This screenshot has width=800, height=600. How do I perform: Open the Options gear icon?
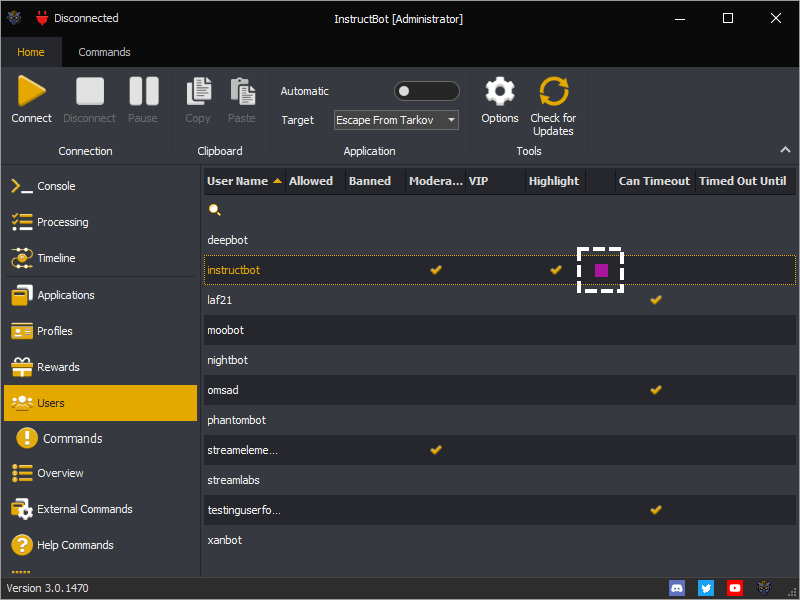pos(499,92)
